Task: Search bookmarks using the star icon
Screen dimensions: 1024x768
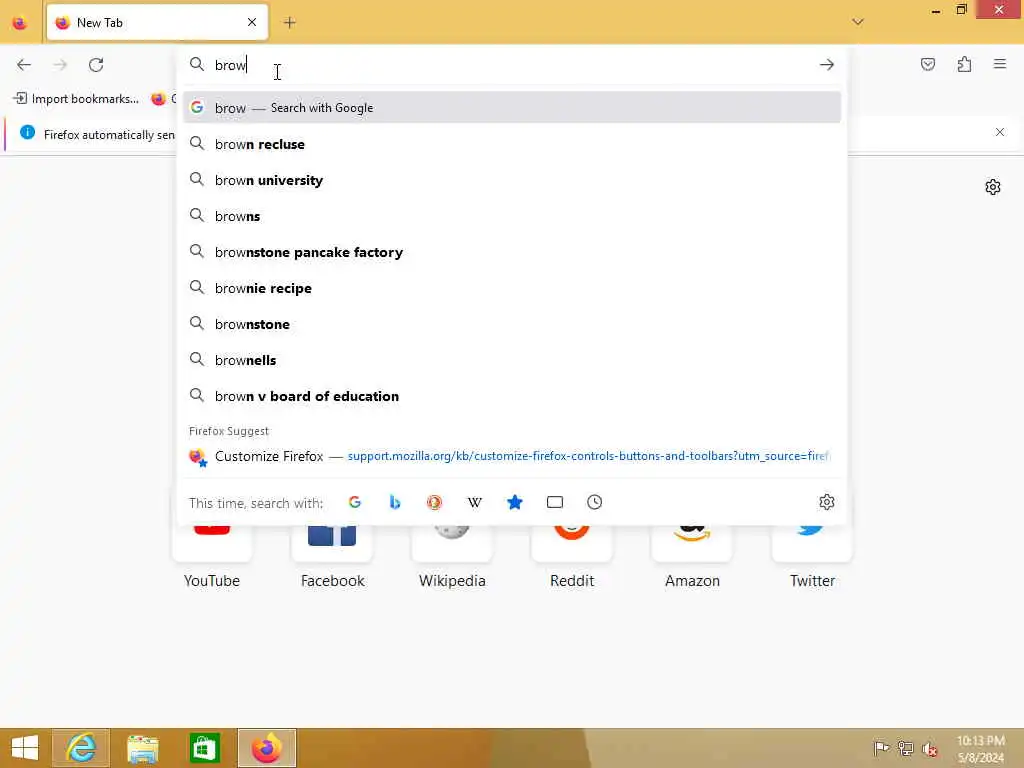Action: 515,502
